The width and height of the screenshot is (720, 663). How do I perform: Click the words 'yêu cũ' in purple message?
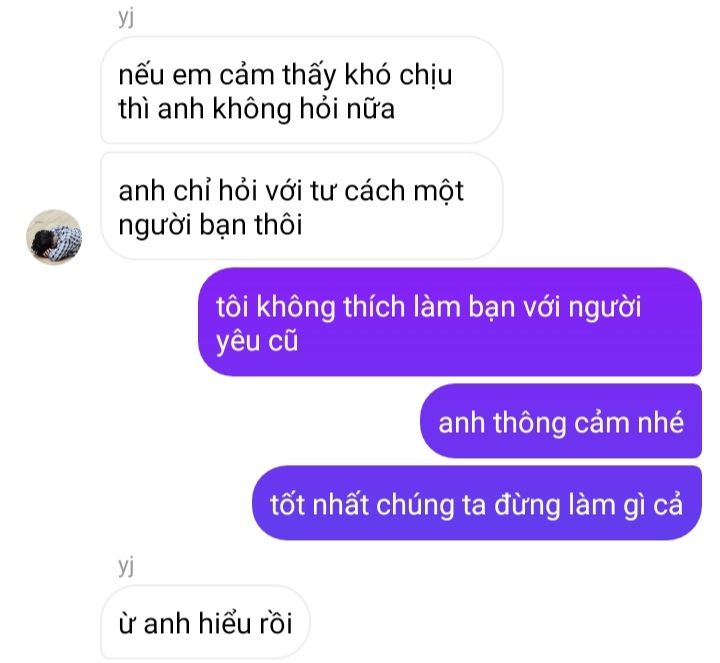(257, 342)
